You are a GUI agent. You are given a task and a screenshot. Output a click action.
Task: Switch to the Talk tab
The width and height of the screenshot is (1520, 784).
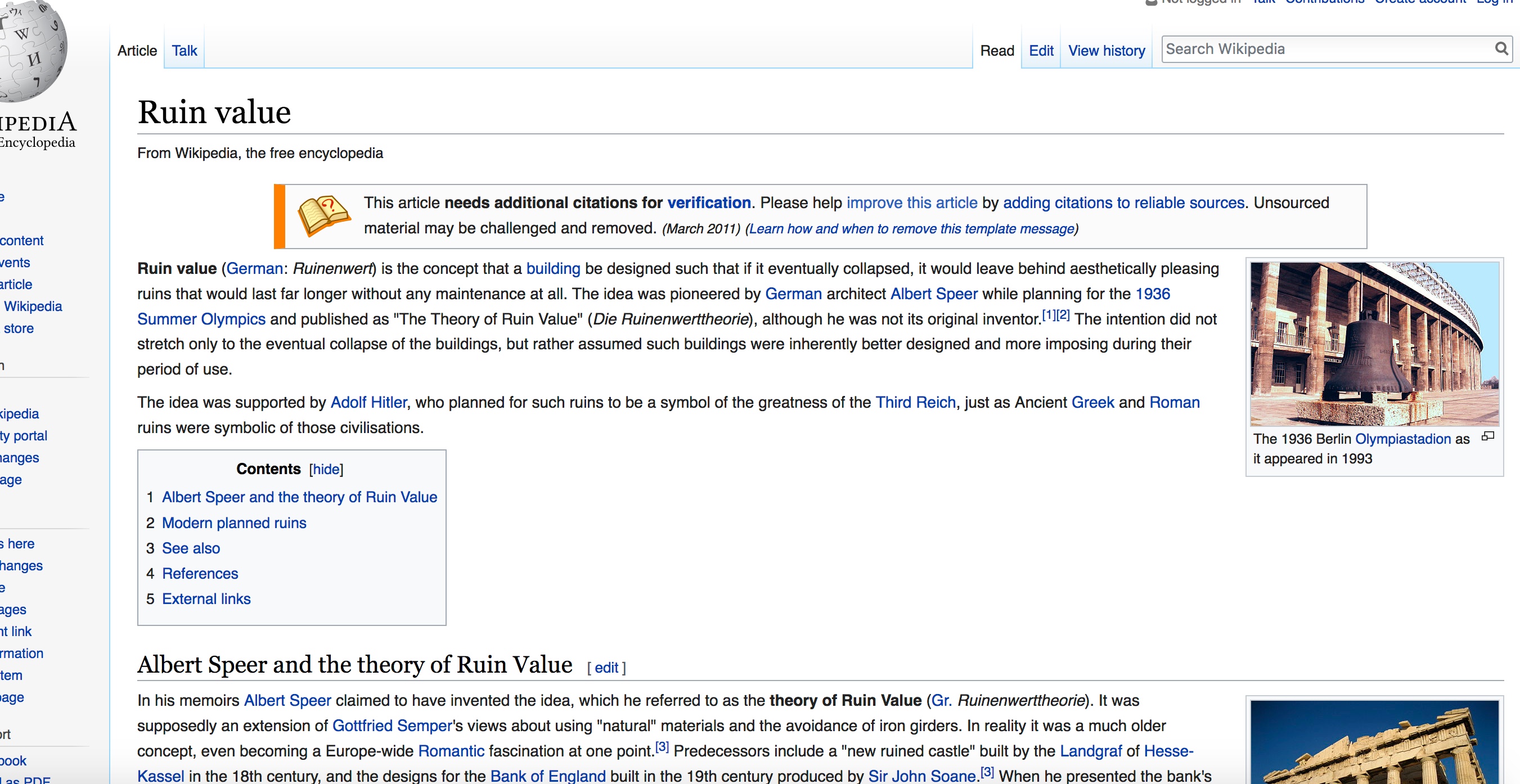184,51
